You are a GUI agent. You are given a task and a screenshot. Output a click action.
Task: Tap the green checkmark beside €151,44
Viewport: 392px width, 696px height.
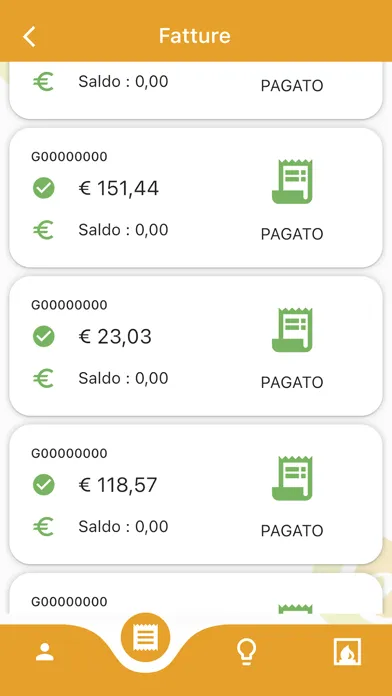click(44, 188)
